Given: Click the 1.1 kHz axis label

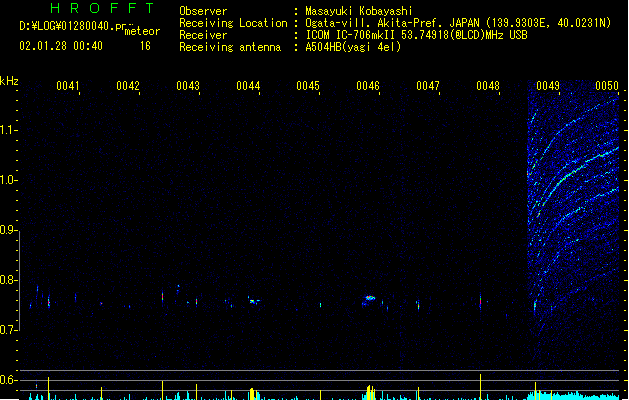Looking at the screenshot, I should point(8,130).
